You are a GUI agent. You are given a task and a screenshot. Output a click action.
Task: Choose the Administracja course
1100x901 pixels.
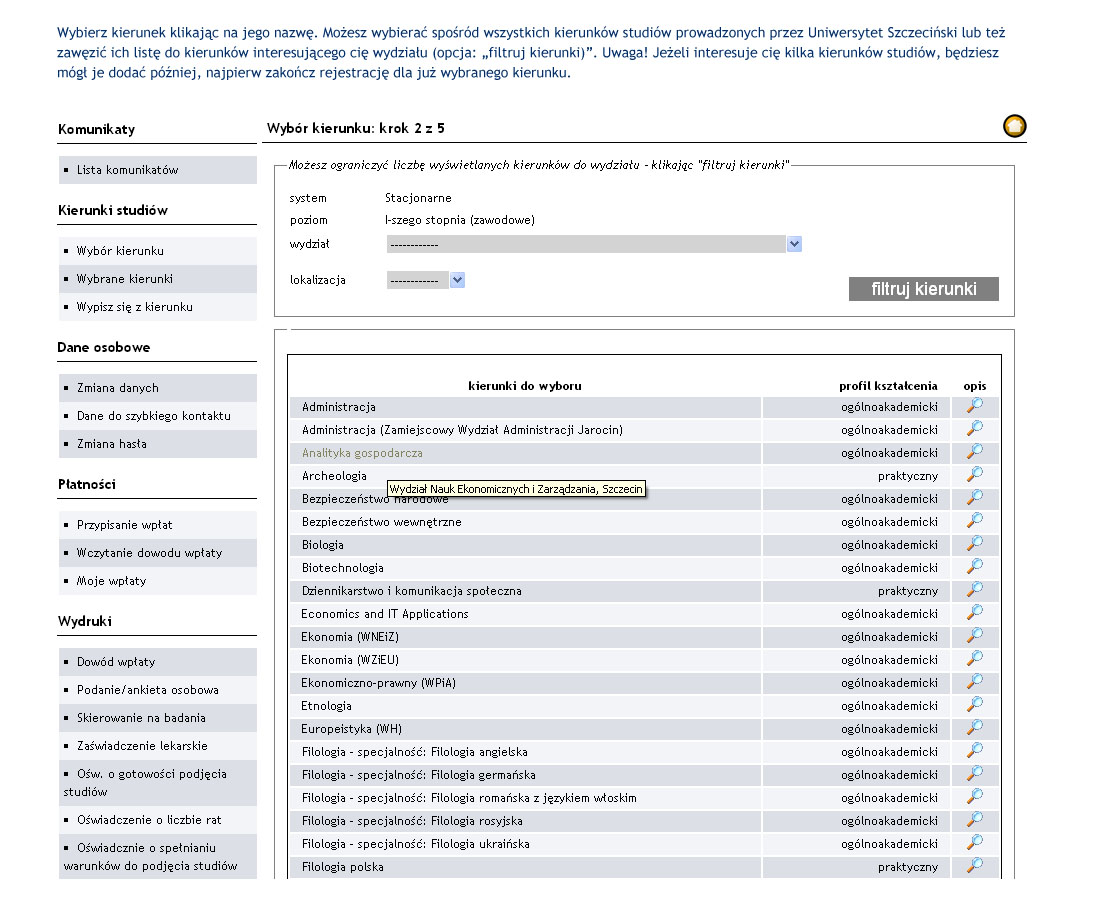click(x=339, y=407)
